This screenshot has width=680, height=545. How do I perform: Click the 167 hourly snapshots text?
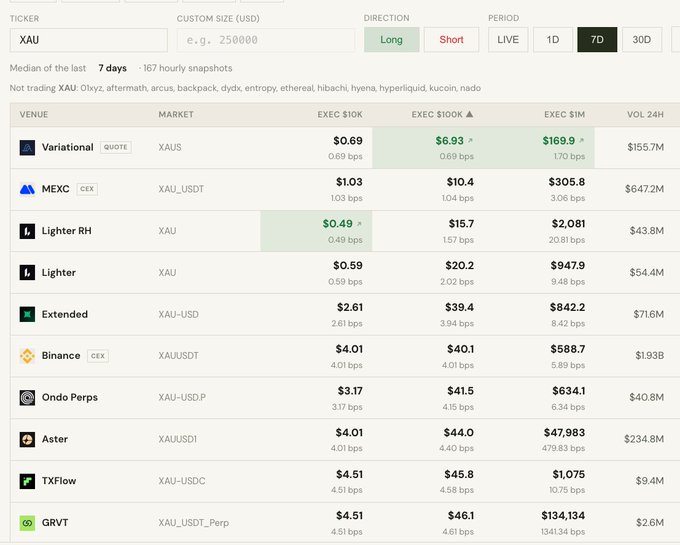click(188, 68)
